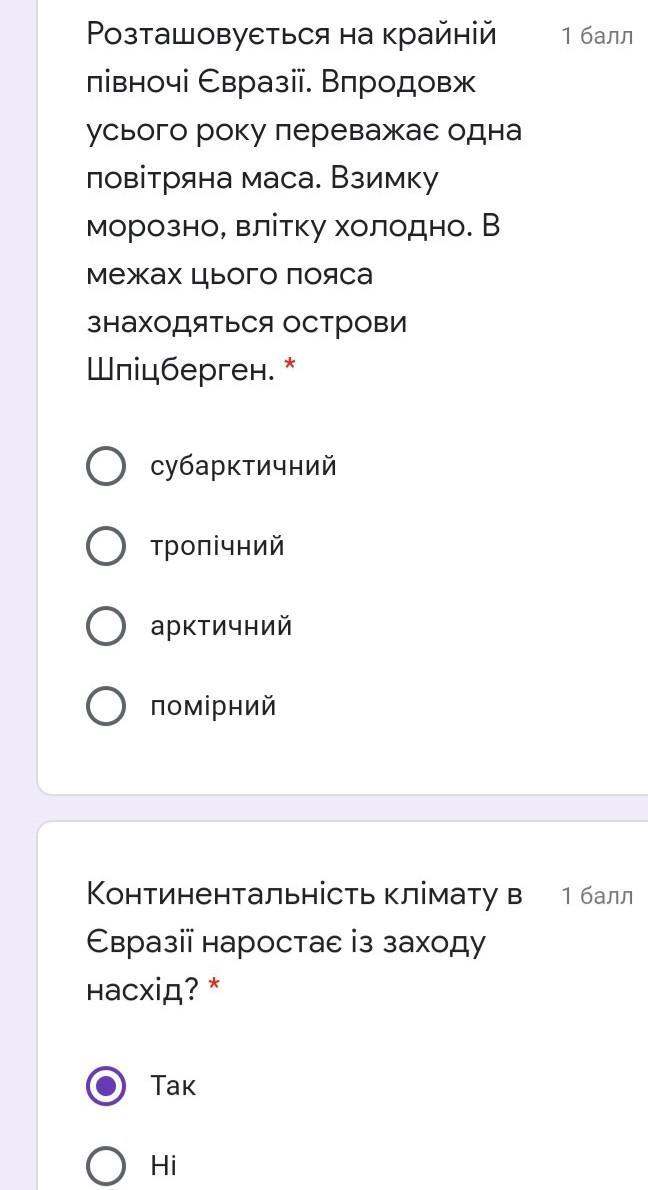The height and width of the screenshot is (1190, 648).
Task: Click the Континентальність клімату question text
Action: [x=304, y=894]
